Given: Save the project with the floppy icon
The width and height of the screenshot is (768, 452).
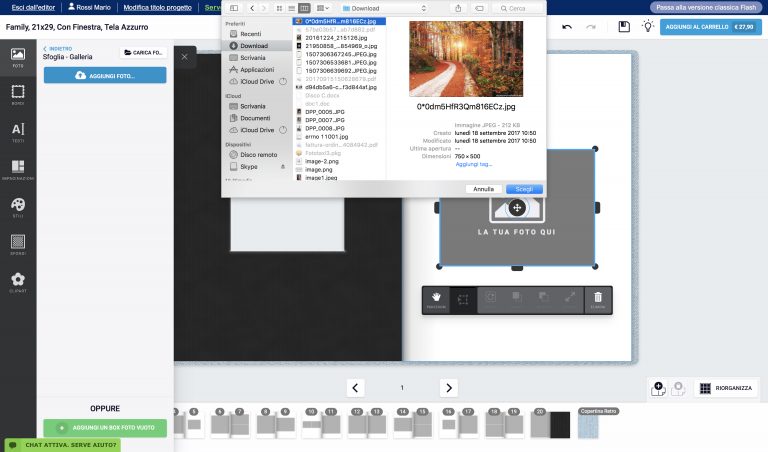Looking at the screenshot, I should click(x=624, y=26).
